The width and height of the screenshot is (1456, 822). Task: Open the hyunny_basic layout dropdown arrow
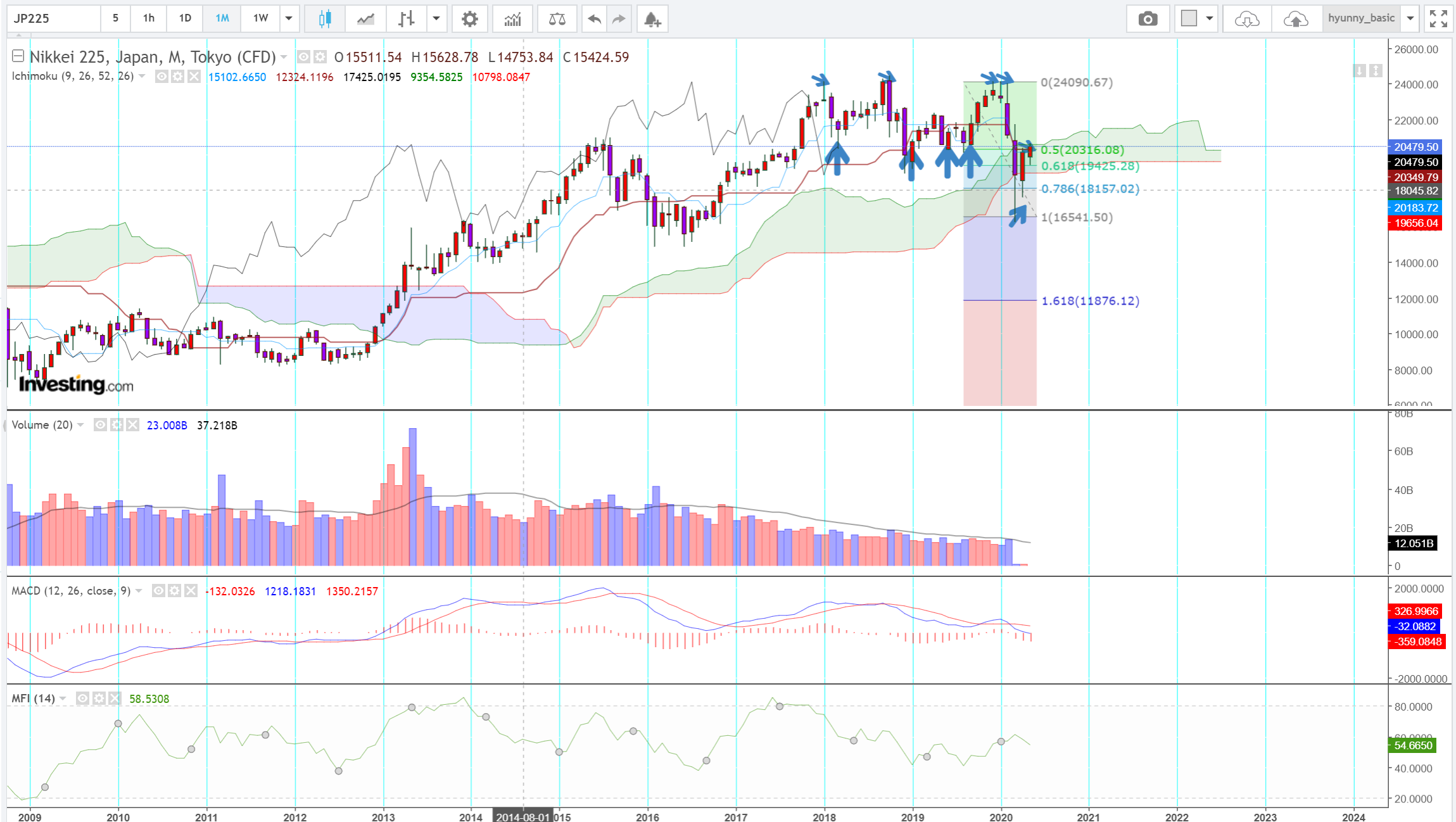coord(1410,18)
